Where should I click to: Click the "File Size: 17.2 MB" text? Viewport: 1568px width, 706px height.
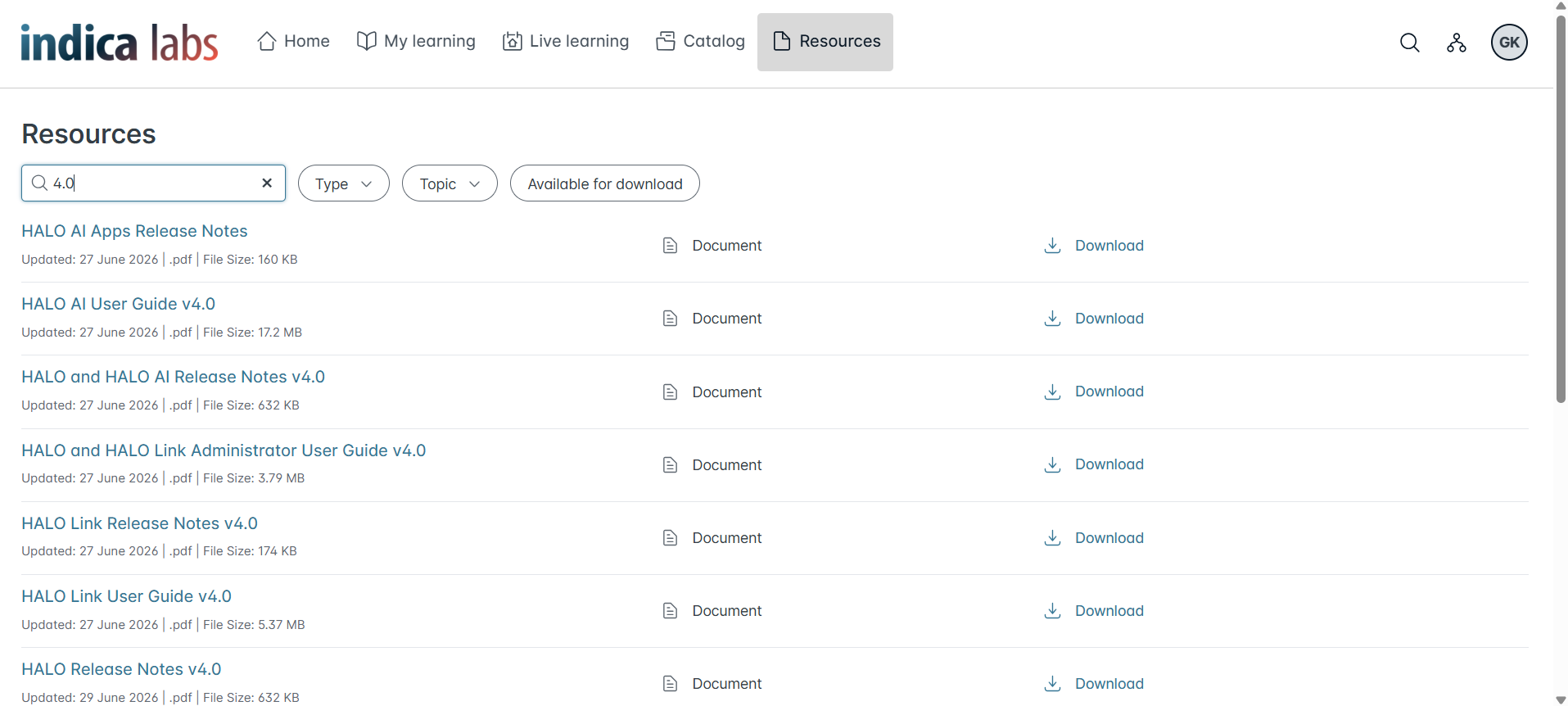[x=252, y=333]
